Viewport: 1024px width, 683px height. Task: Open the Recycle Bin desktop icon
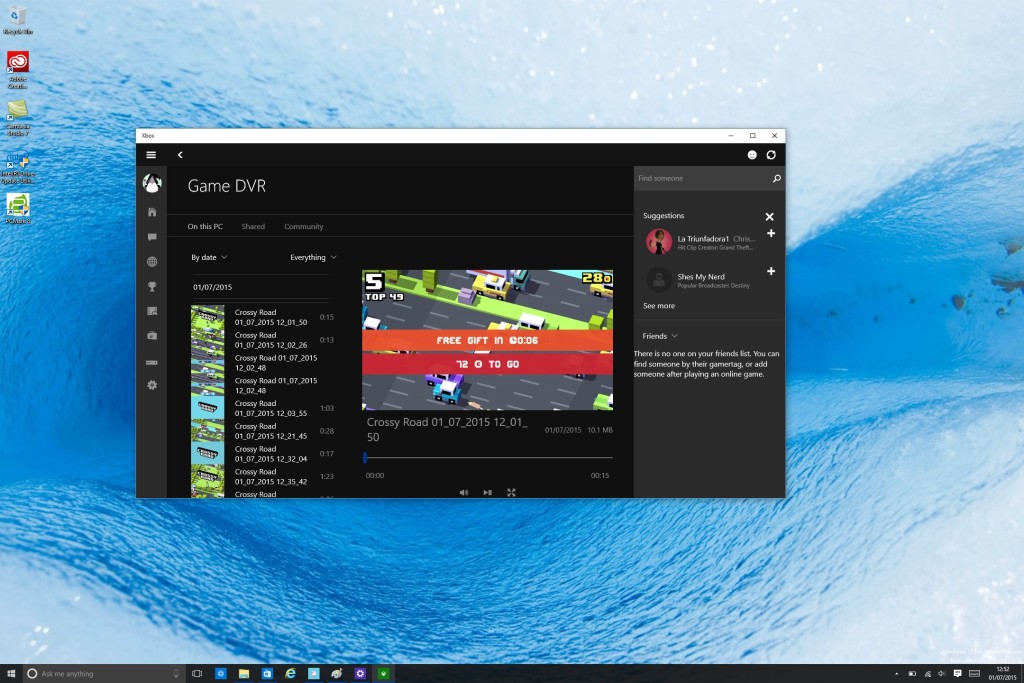[18, 20]
